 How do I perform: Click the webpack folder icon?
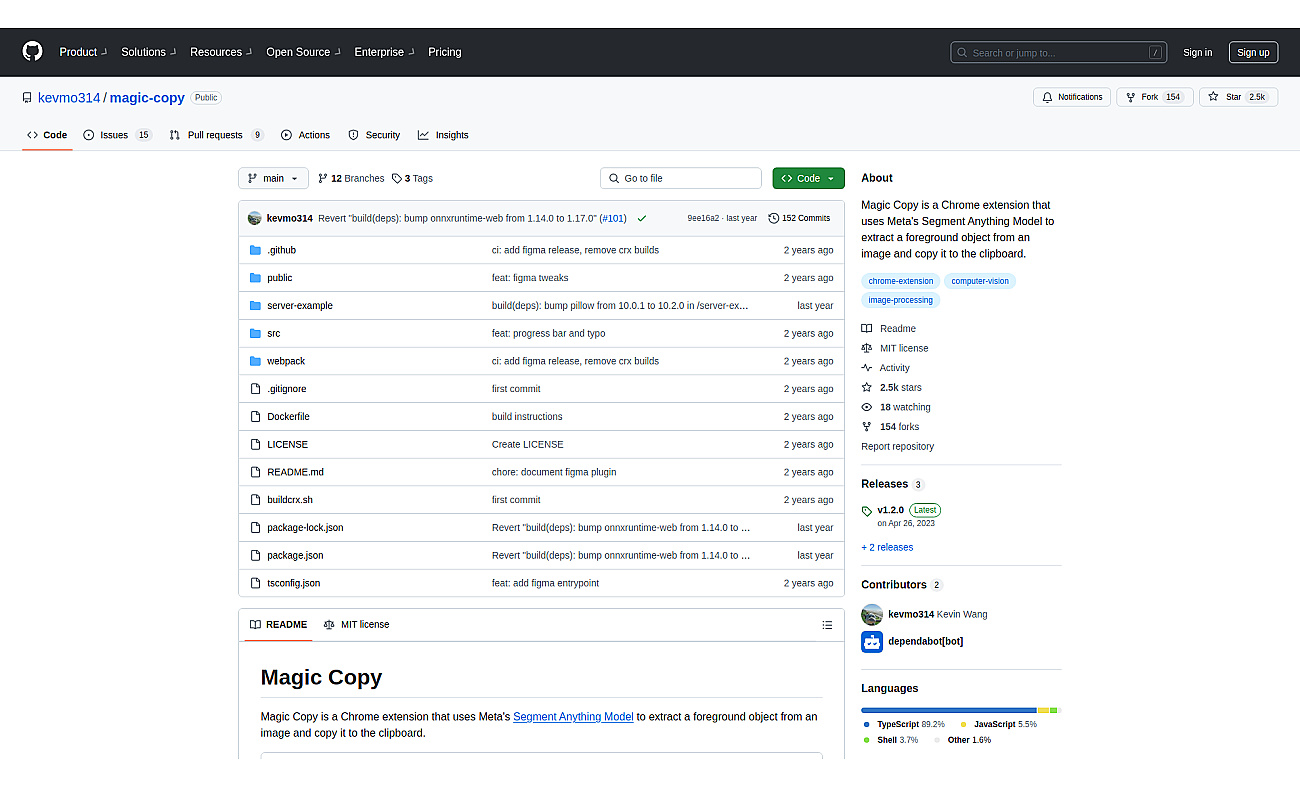click(x=255, y=361)
